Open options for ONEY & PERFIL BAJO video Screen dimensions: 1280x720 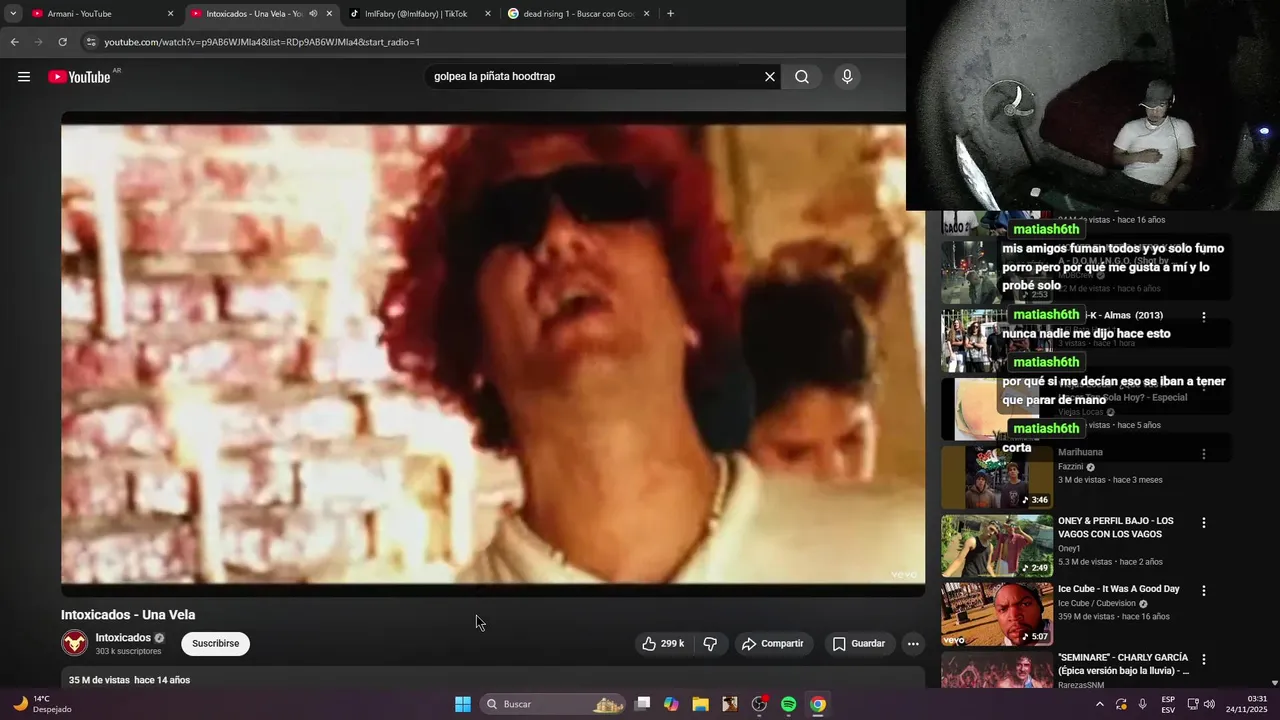tap(1204, 523)
